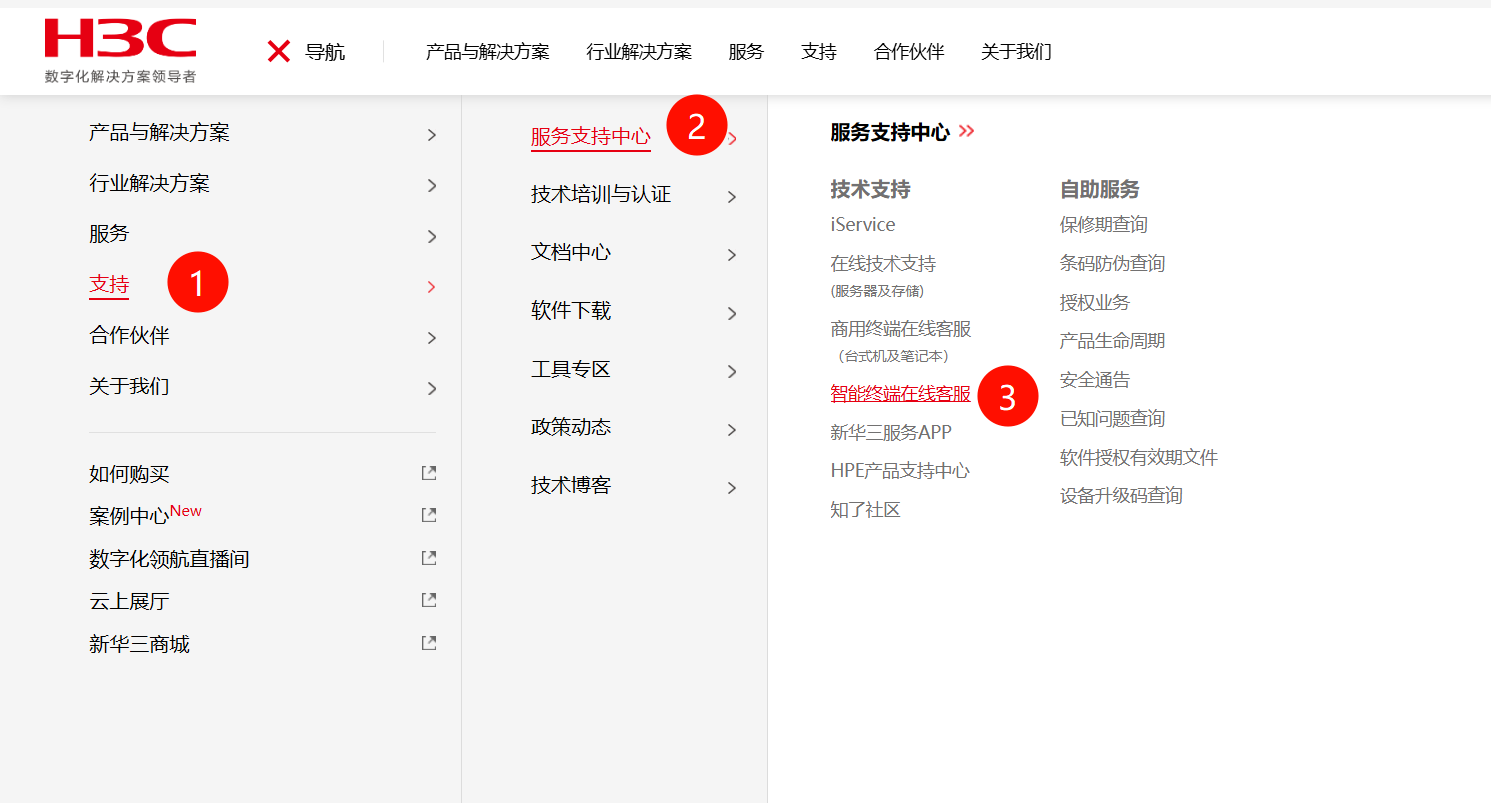
Task: Open external link icon beside 新华三商城
Action: point(429,643)
